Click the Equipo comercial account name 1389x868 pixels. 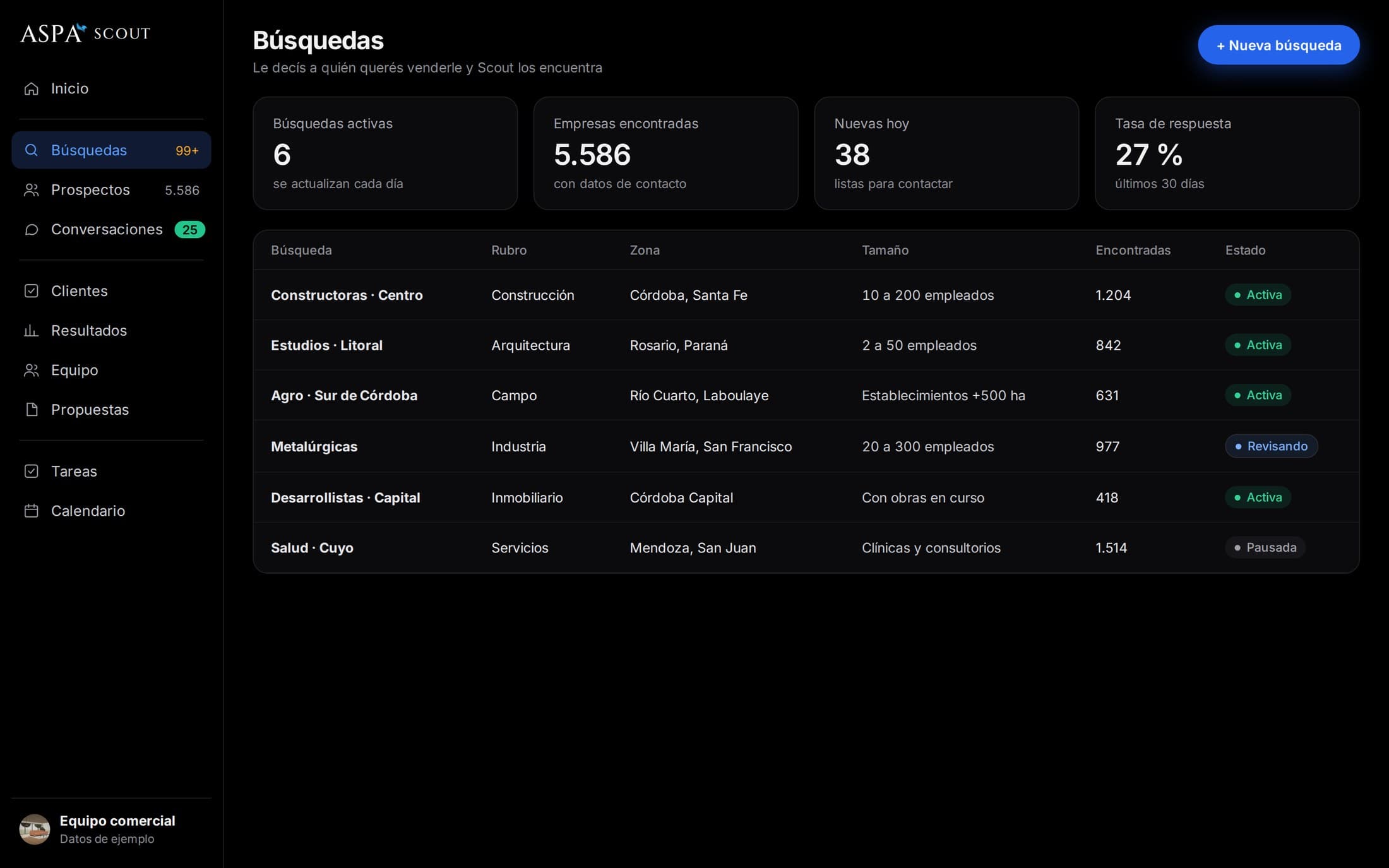pos(117,821)
